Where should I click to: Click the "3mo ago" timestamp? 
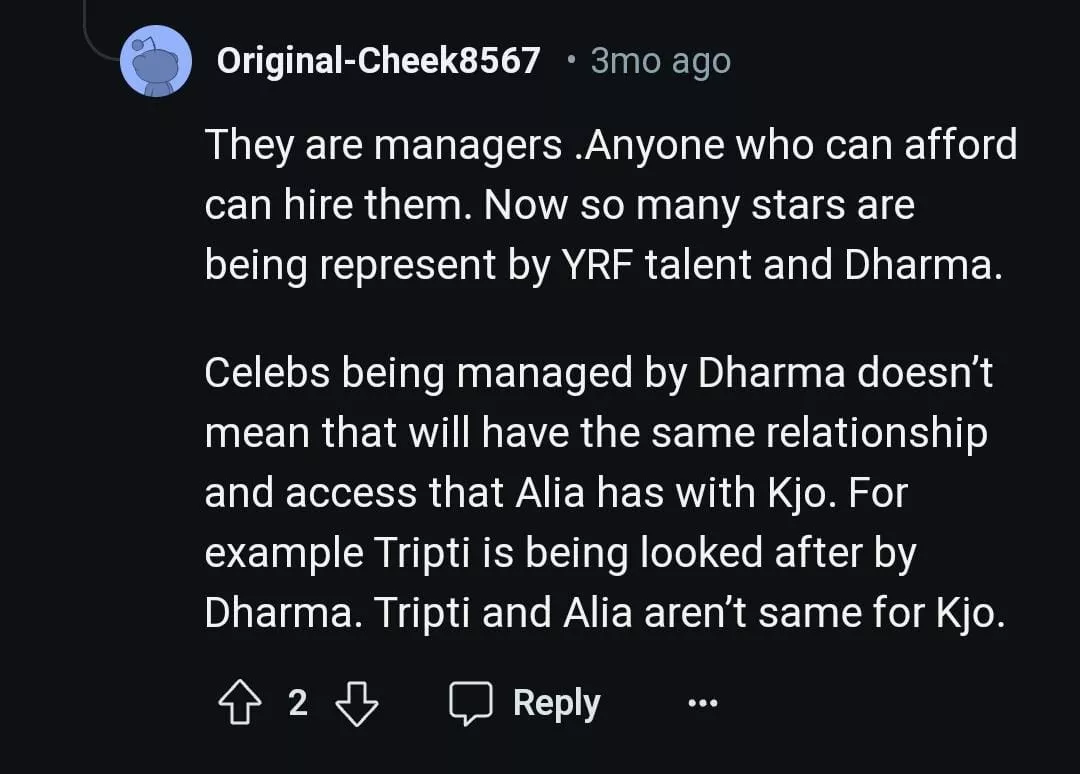click(x=661, y=61)
